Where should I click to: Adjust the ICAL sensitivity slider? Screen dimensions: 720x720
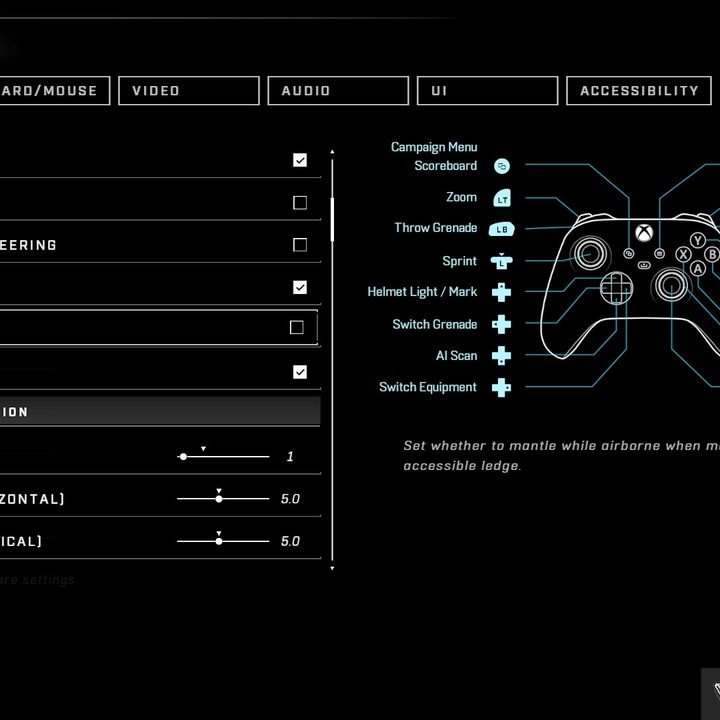tap(224, 541)
